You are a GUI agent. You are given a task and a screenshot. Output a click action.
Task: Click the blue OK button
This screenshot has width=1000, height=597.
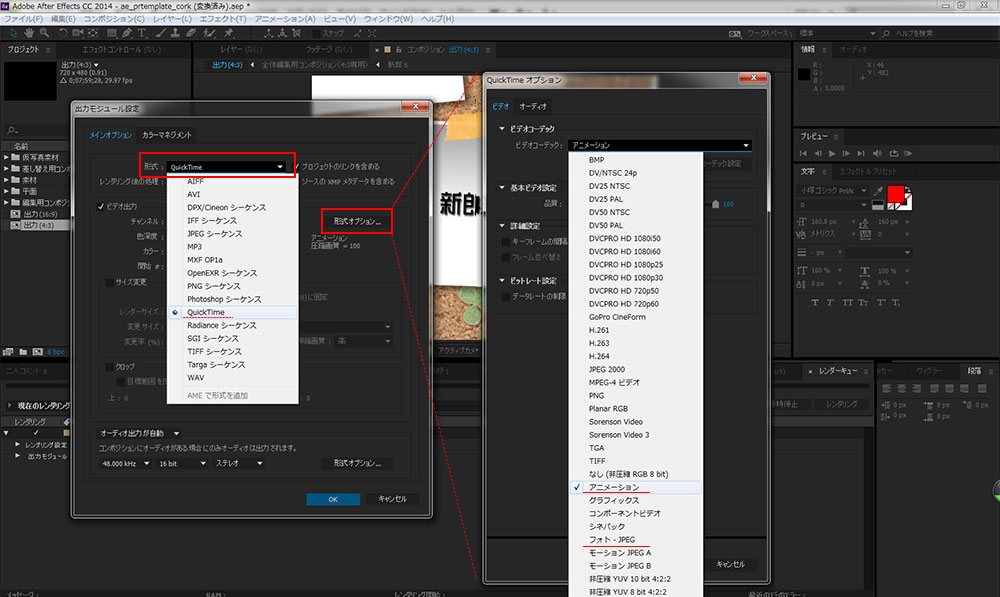(333, 499)
